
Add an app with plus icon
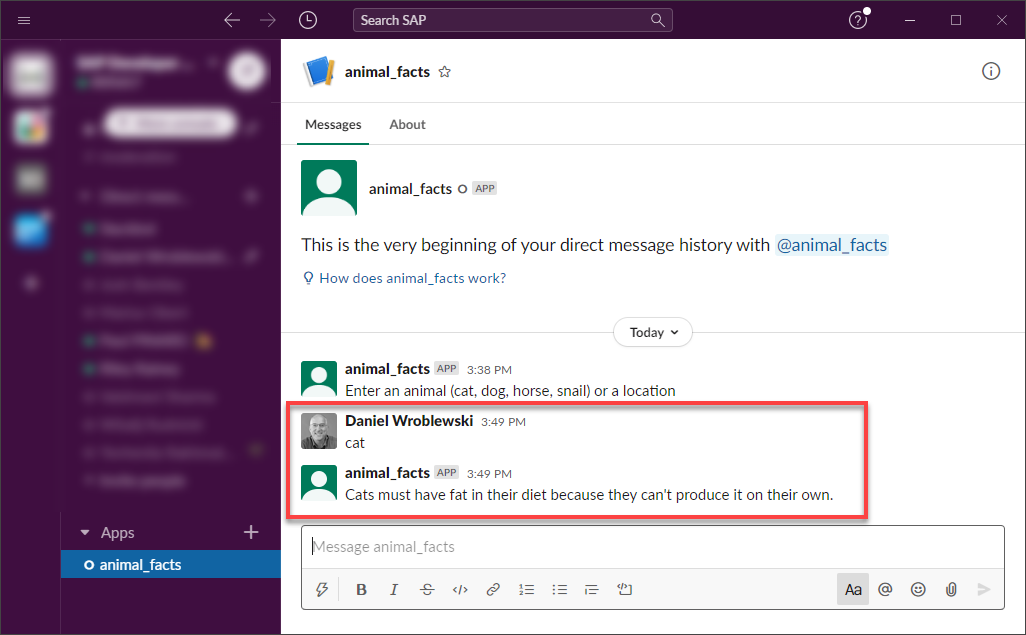[251, 532]
